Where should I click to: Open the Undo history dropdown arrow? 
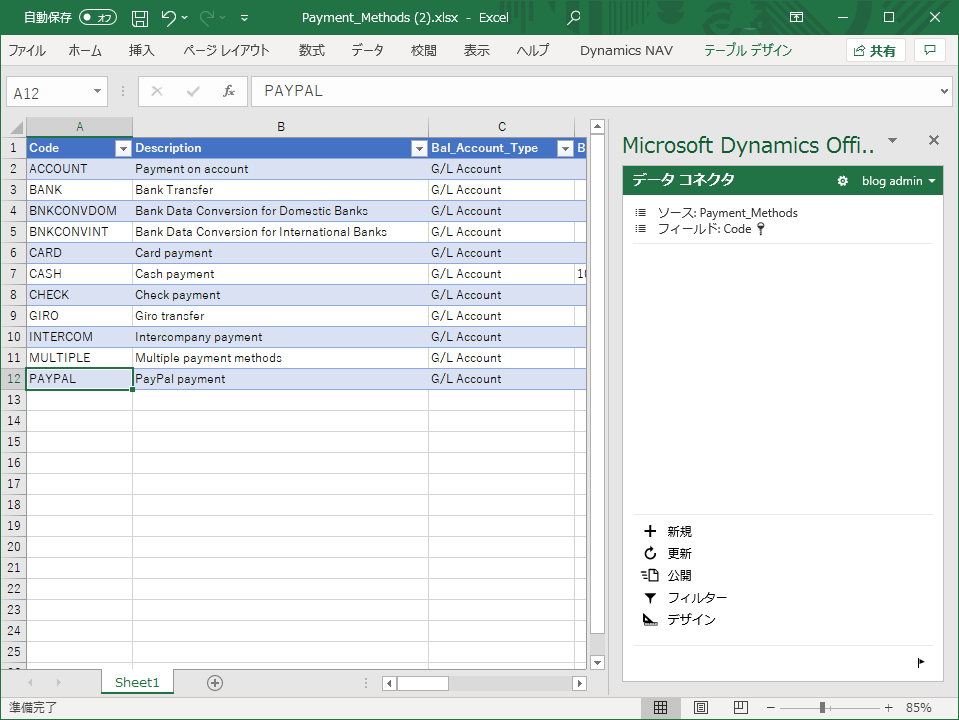point(185,18)
